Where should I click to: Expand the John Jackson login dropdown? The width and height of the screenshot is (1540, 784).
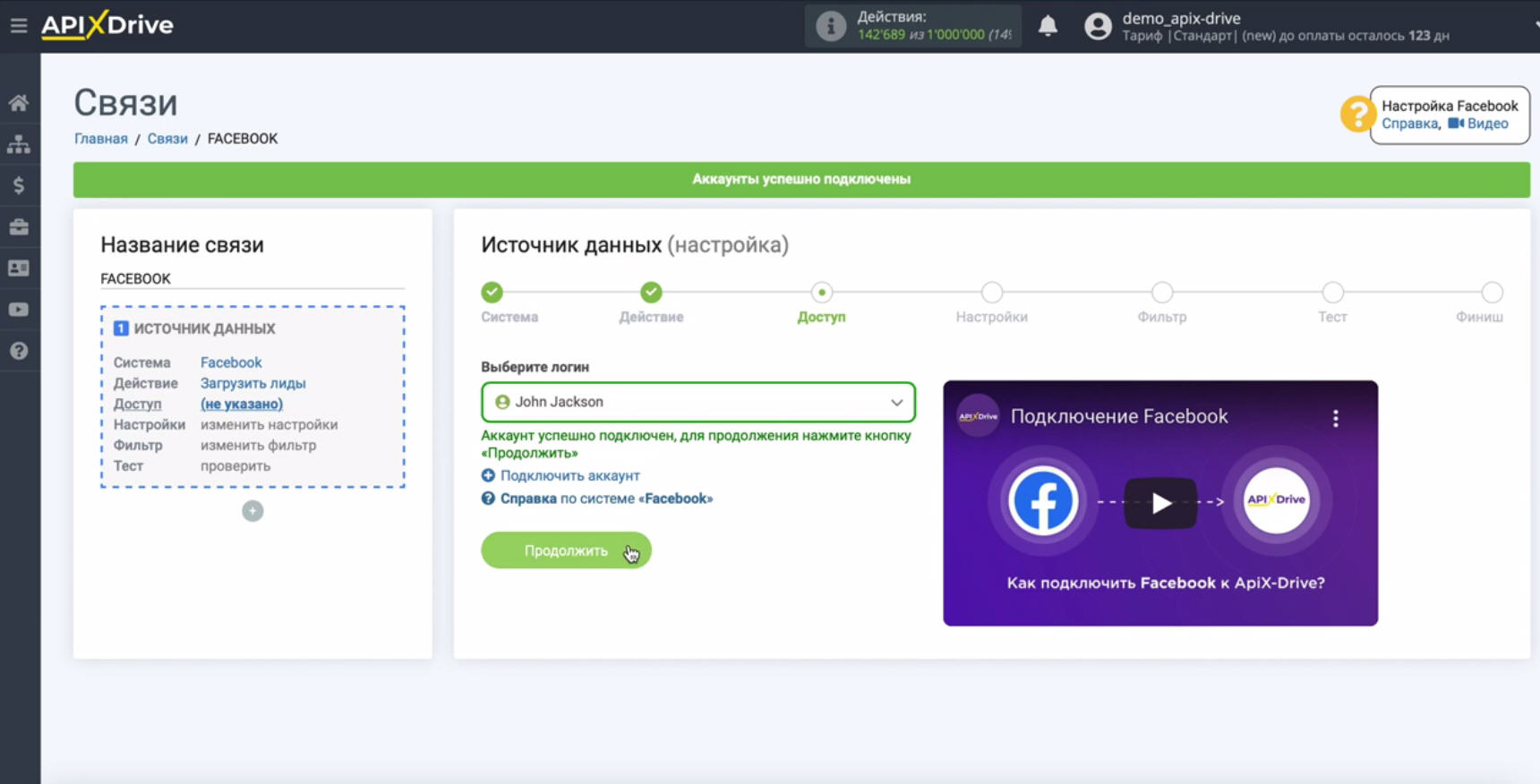698,402
